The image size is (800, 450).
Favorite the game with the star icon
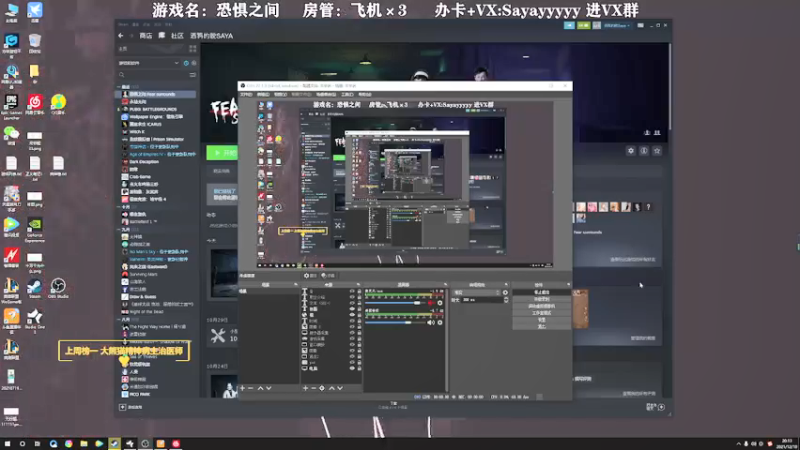(657, 151)
